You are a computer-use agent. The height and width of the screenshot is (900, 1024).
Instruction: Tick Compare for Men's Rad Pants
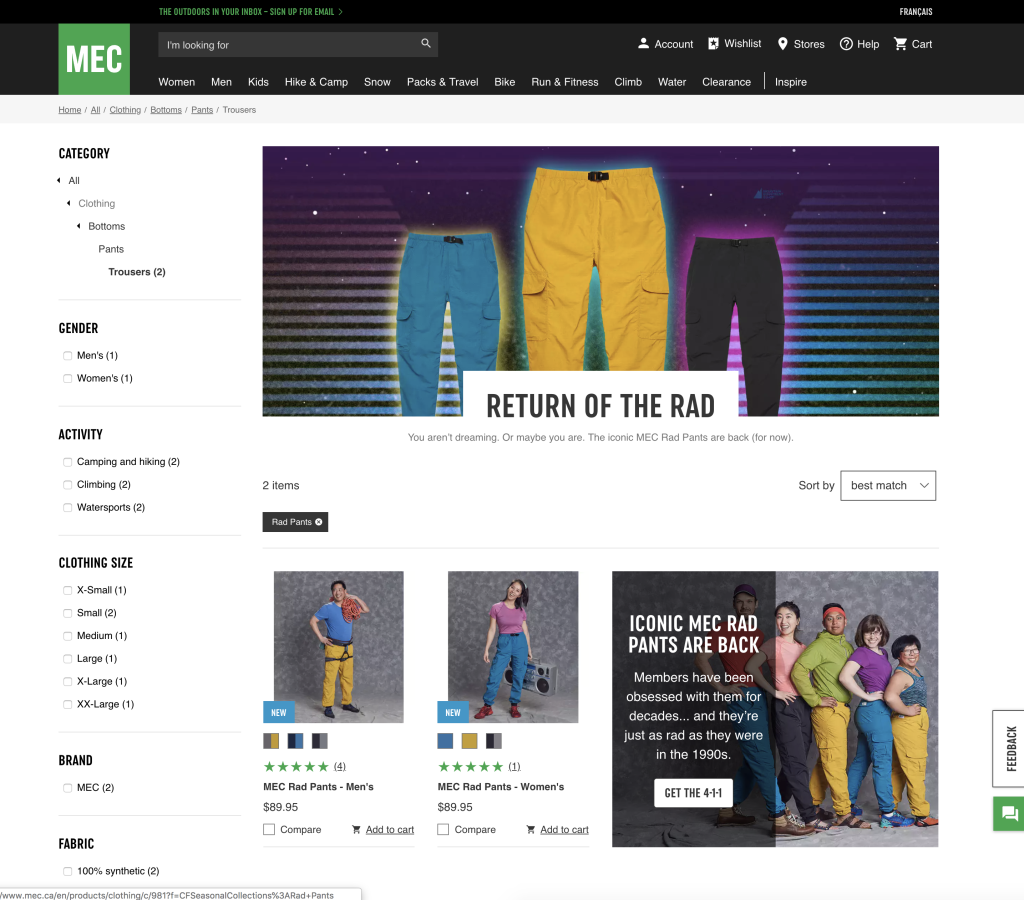point(269,829)
